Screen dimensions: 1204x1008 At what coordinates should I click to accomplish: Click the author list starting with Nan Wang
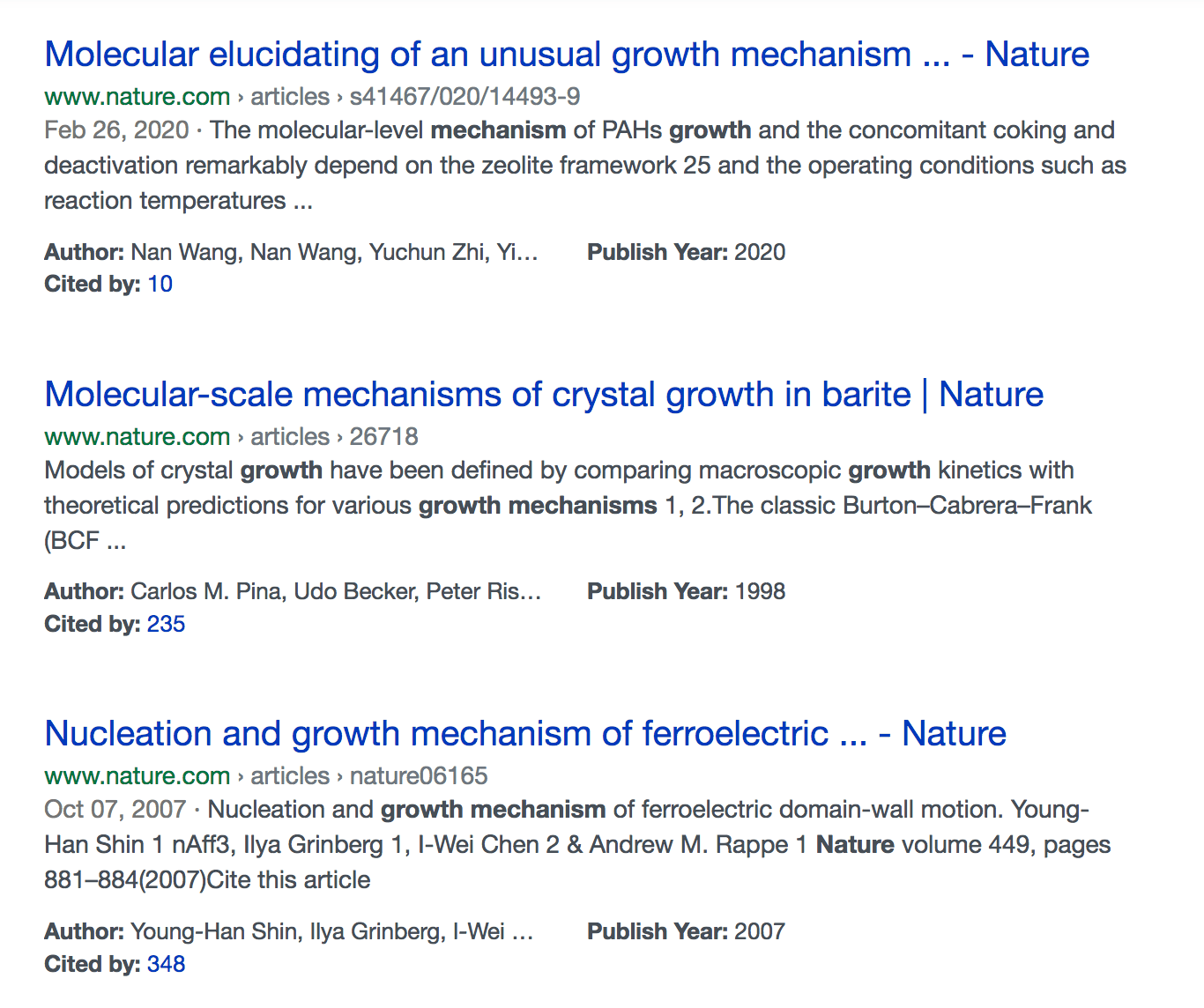[x=333, y=253]
